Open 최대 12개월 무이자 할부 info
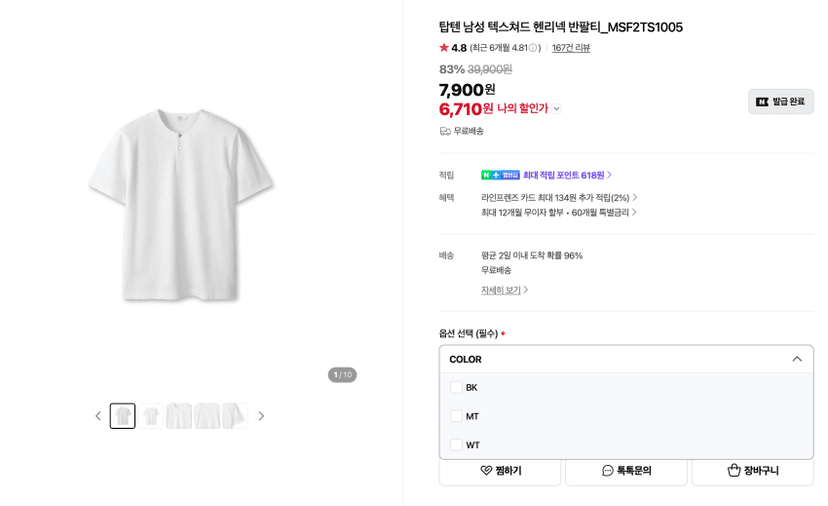 tap(559, 212)
